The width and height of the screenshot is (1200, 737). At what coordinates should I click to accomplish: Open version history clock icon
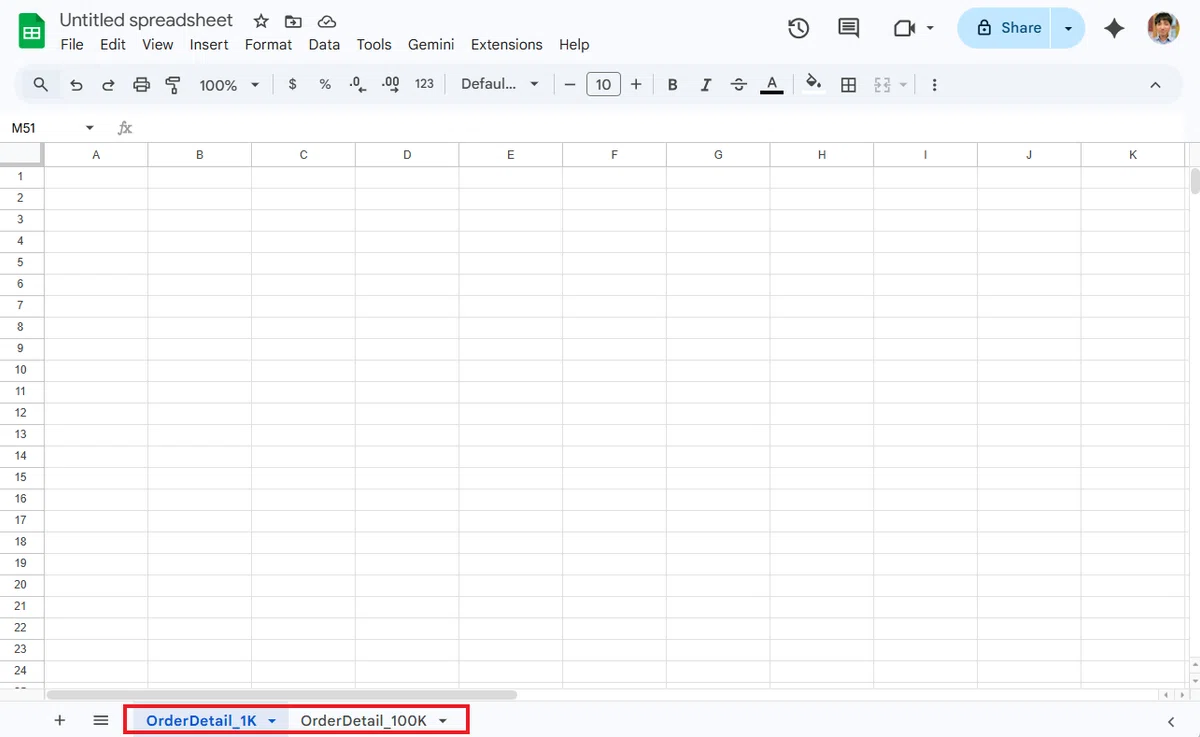coord(798,28)
